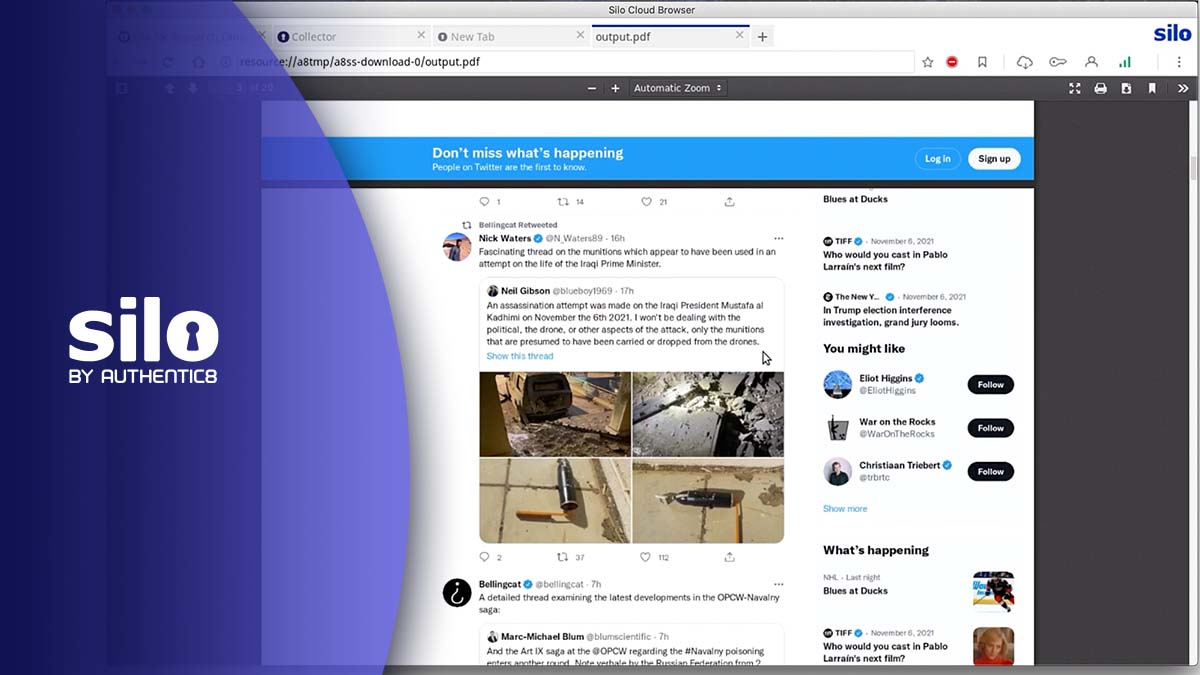
Task: Open the Blues at Ducks hockey thumbnail
Action: pos(993,591)
